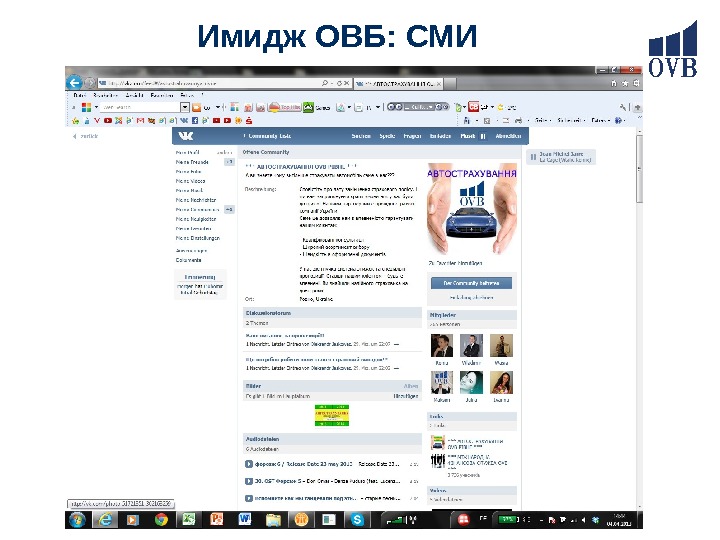Click the refresh icon in the address bar

click(340, 83)
